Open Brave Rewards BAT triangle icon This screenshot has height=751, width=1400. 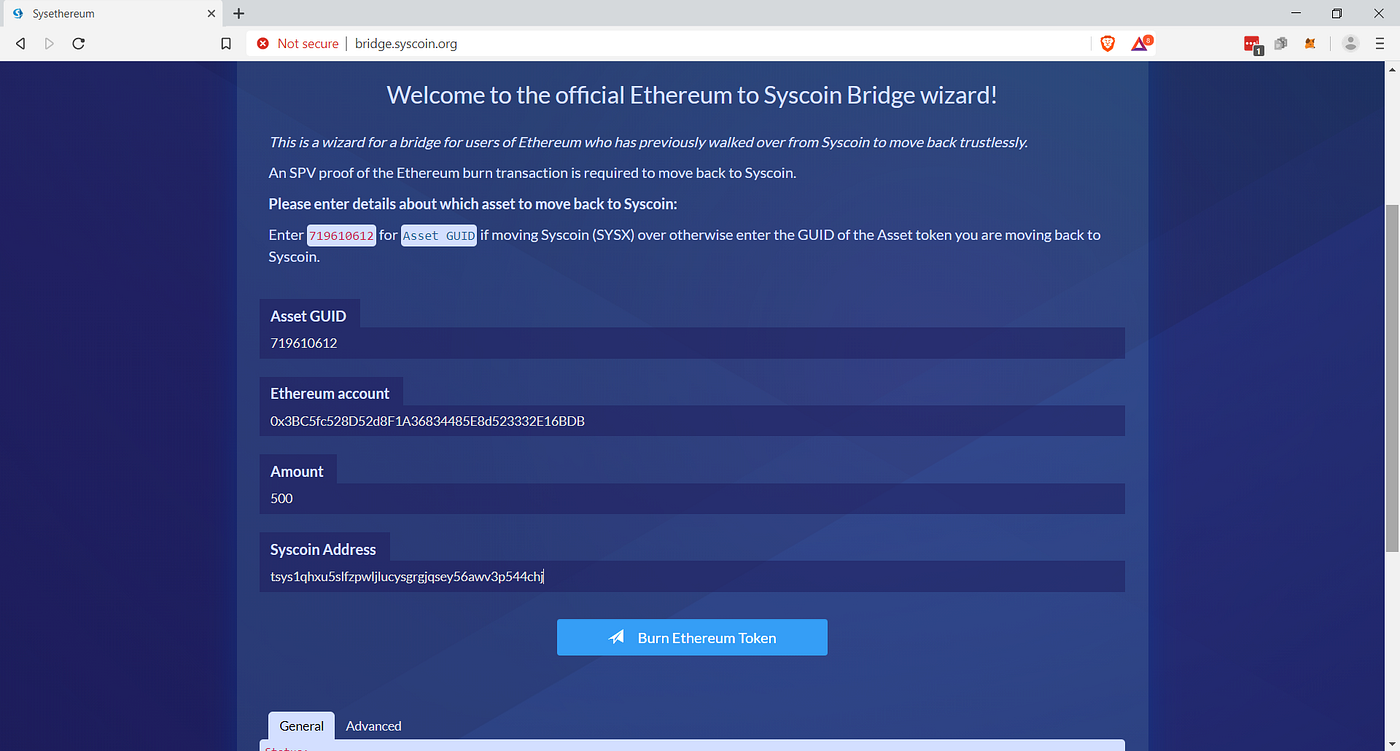1141,43
